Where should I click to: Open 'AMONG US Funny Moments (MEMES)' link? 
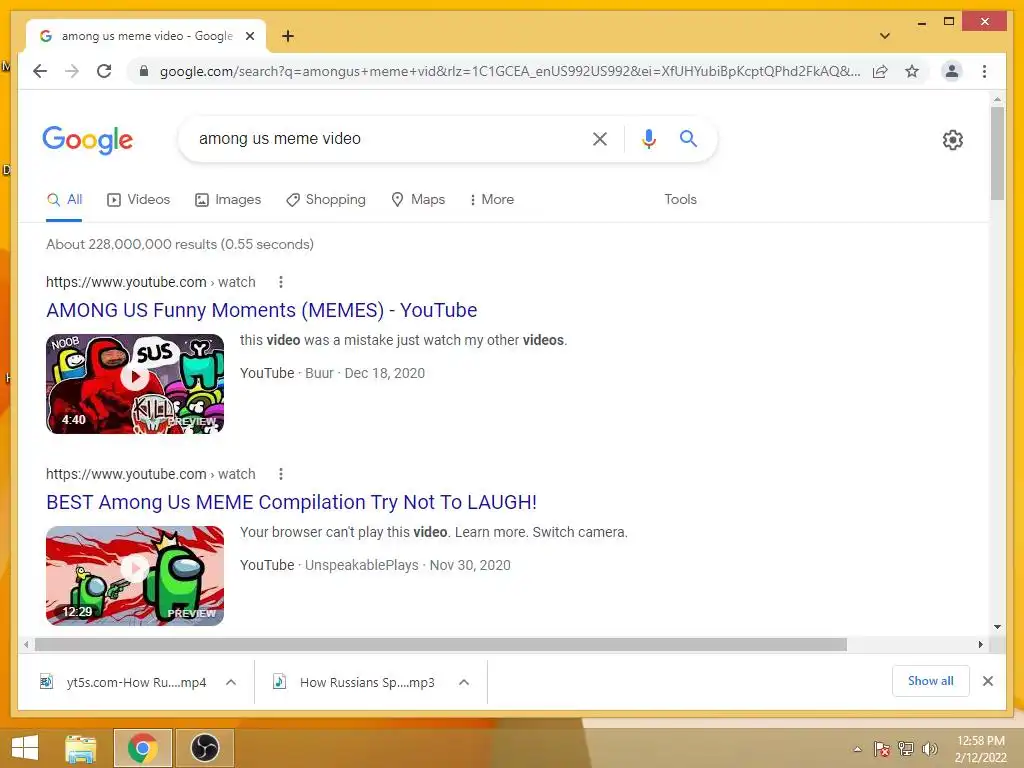(262, 310)
